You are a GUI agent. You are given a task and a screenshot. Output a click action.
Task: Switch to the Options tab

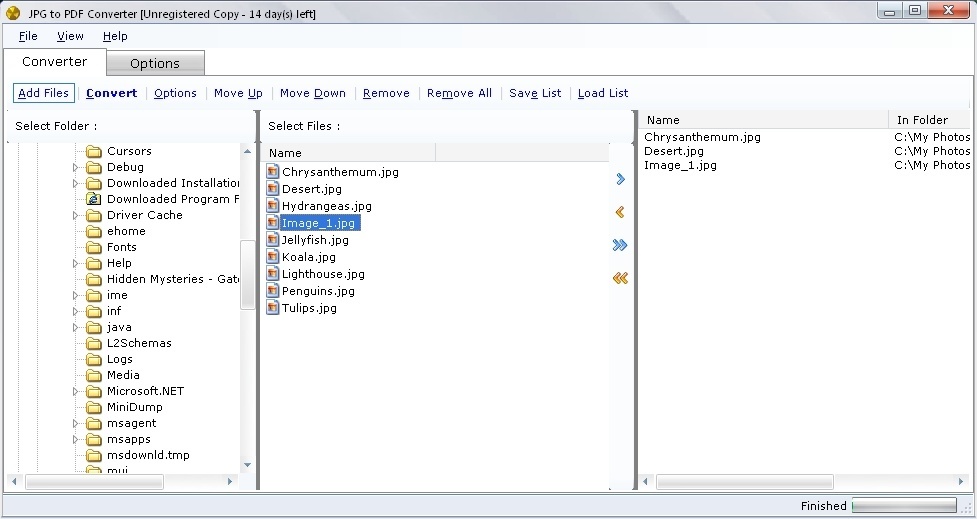click(x=155, y=63)
